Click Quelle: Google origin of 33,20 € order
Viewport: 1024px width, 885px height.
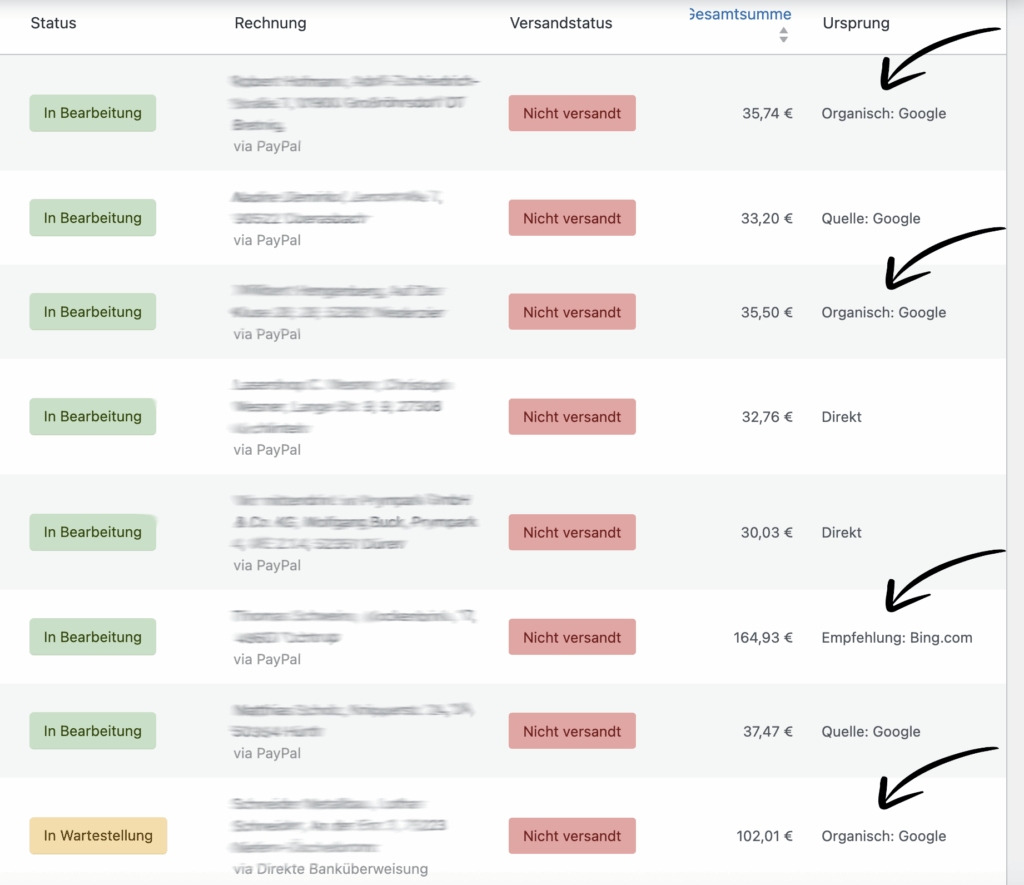click(x=871, y=219)
